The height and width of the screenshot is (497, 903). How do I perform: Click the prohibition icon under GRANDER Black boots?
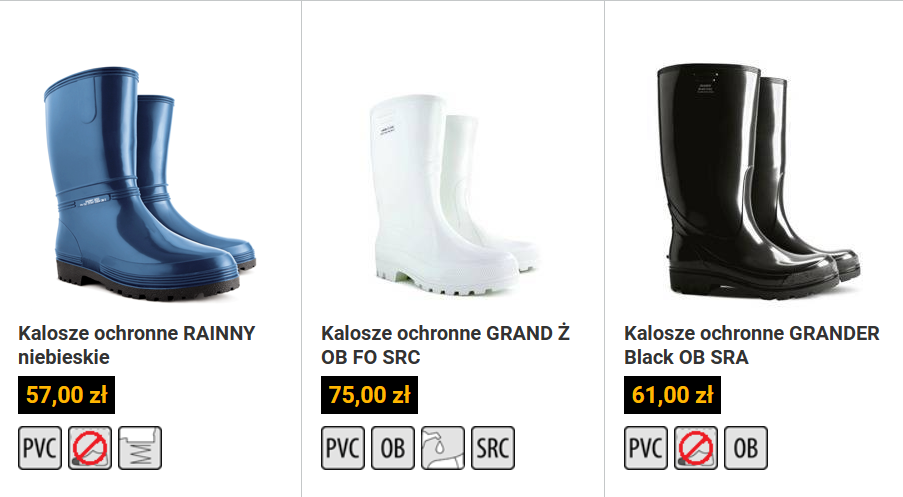click(x=696, y=448)
